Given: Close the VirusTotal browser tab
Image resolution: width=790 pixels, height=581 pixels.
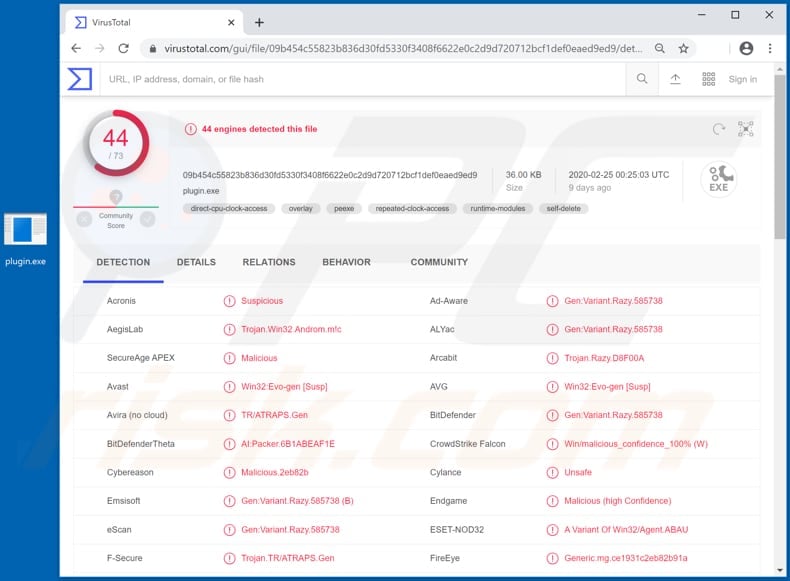Looking at the screenshot, I should (x=231, y=23).
